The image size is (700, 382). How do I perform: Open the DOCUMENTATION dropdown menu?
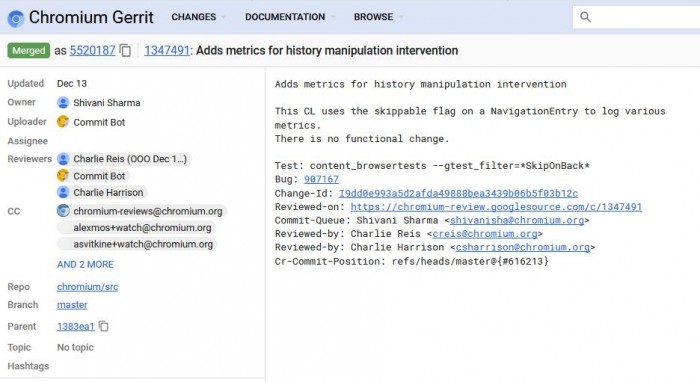[x=290, y=17]
